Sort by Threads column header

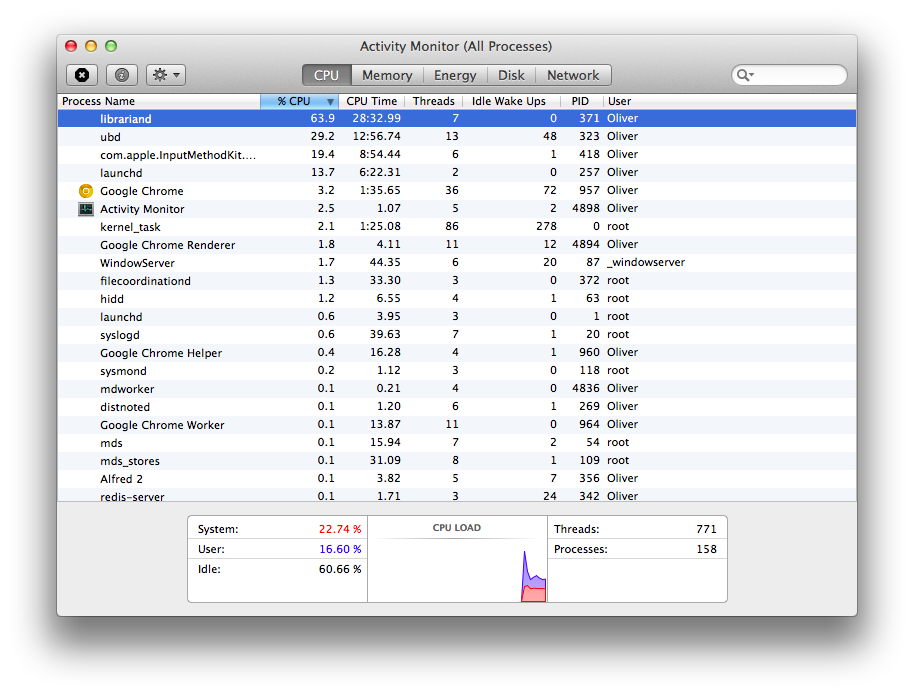pyautogui.click(x=434, y=101)
